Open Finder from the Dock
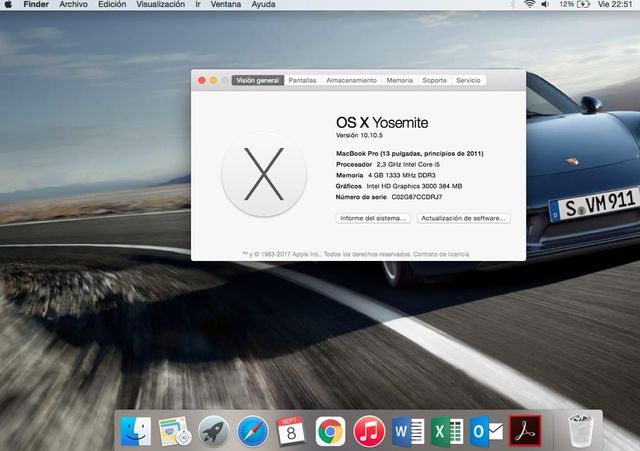The width and height of the screenshot is (640, 451). click(136, 431)
